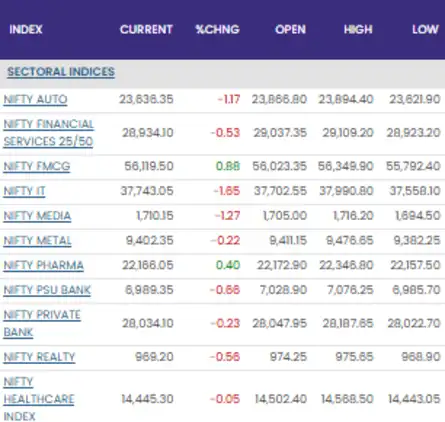Select NIFTY MEDIA open 1,705.00
The image size is (445, 422).
pyautogui.click(x=285, y=216)
